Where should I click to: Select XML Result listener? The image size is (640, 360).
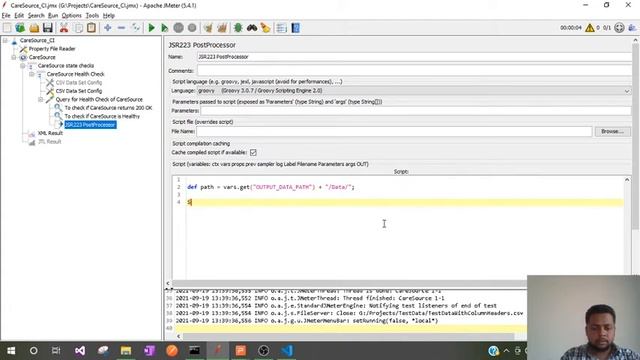coord(50,133)
